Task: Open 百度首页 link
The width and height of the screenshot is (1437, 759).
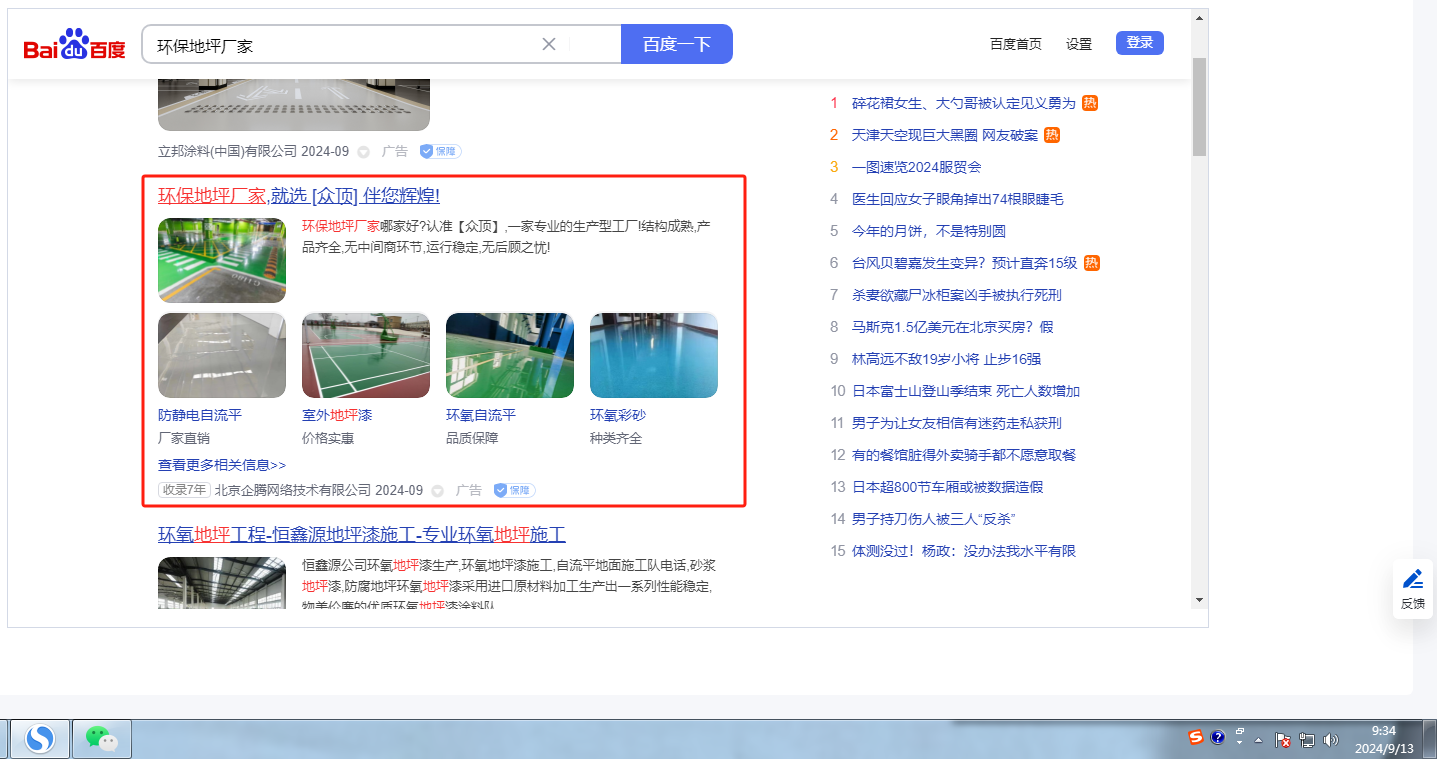Action: tap(1016, 44)
